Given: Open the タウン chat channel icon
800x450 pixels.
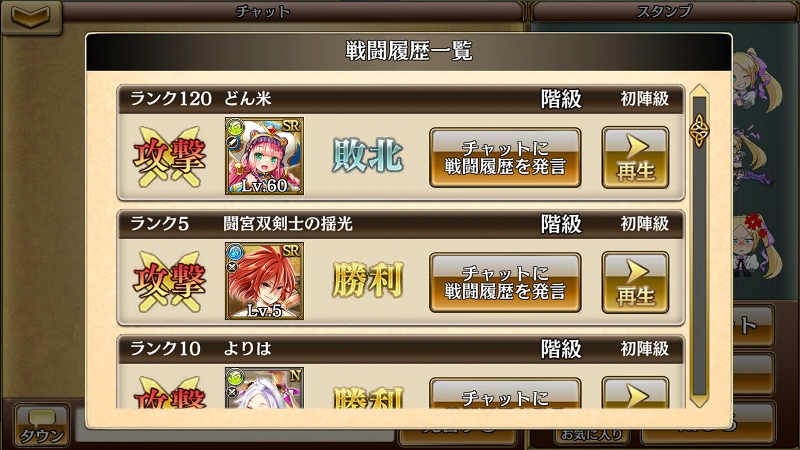Looking at the screenshot, I should pos(42,426).
